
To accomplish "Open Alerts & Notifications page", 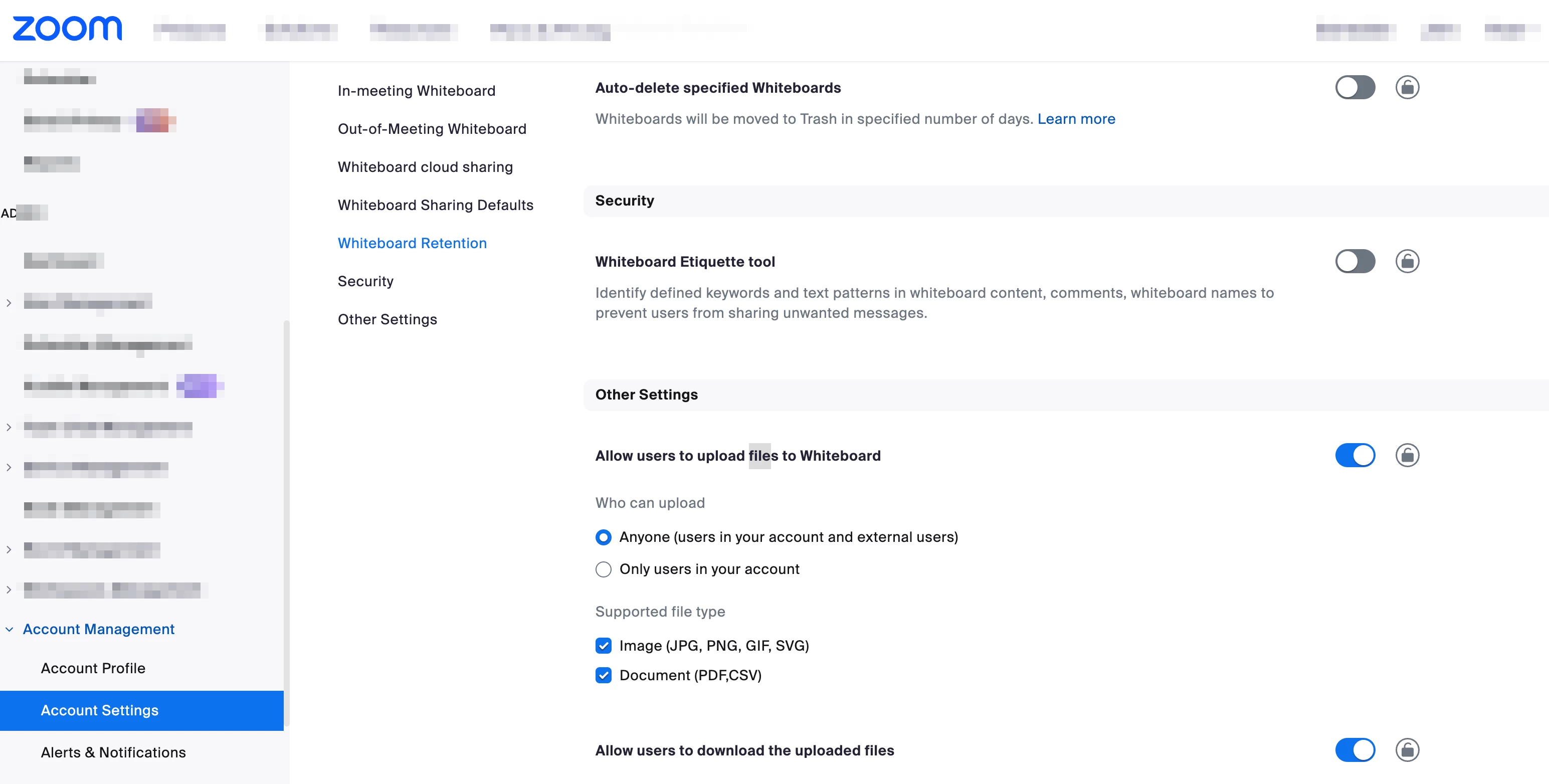I will [113, 752].
